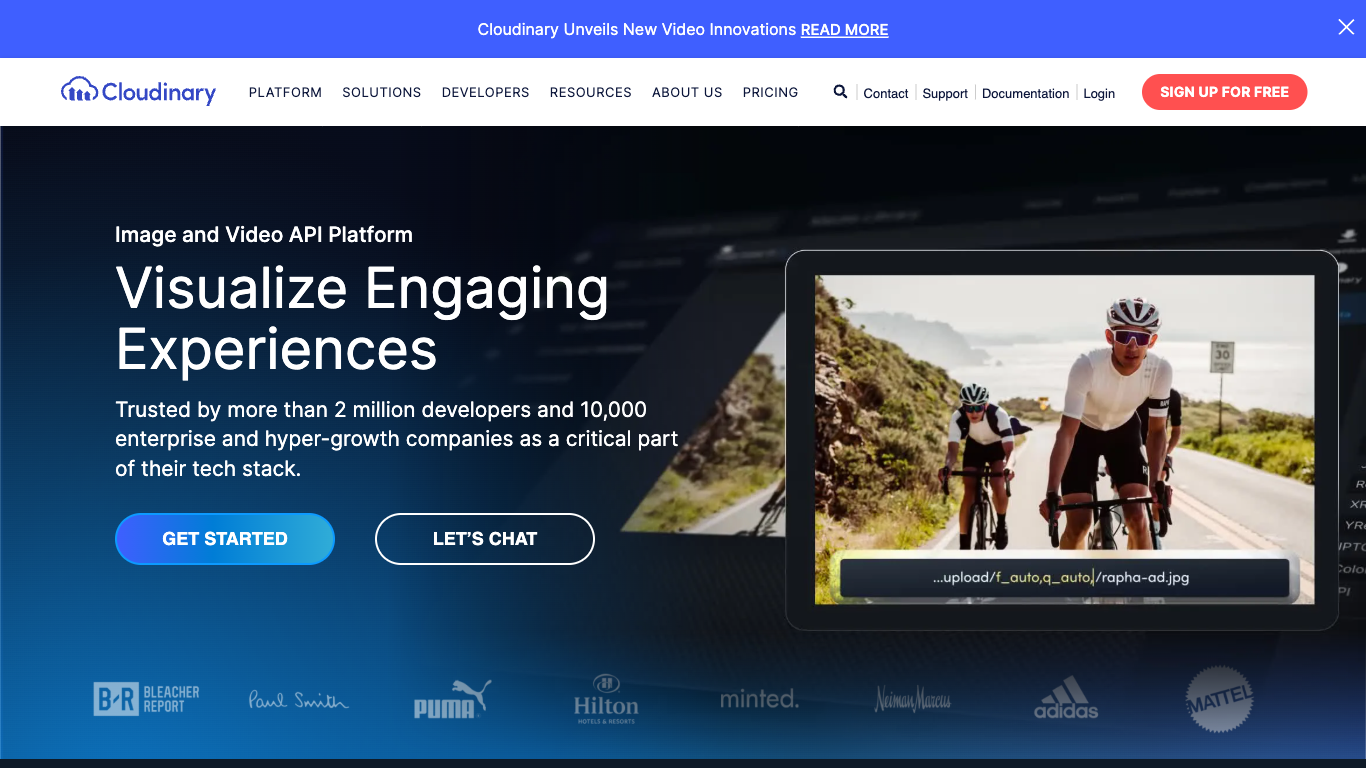Click the Let's Chat button
This screenshot has width=1366, height=768.
[485, 539]
